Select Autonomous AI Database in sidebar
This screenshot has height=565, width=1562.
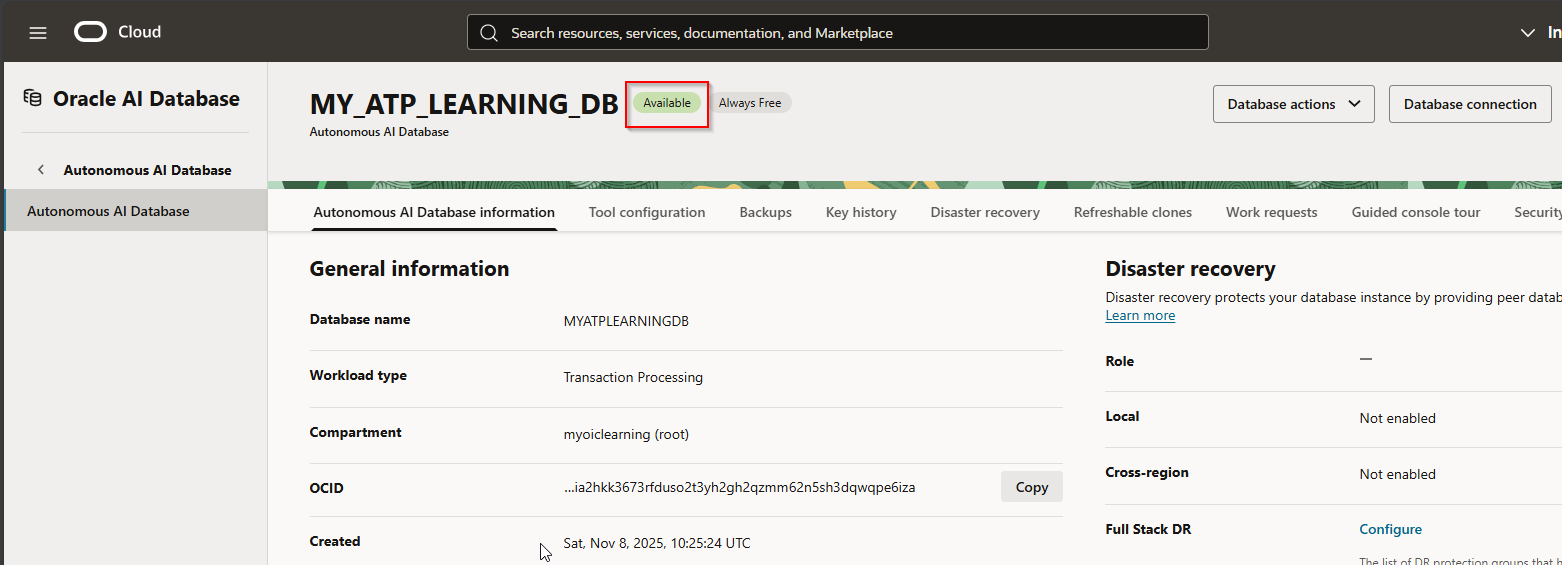coord(108,211)
